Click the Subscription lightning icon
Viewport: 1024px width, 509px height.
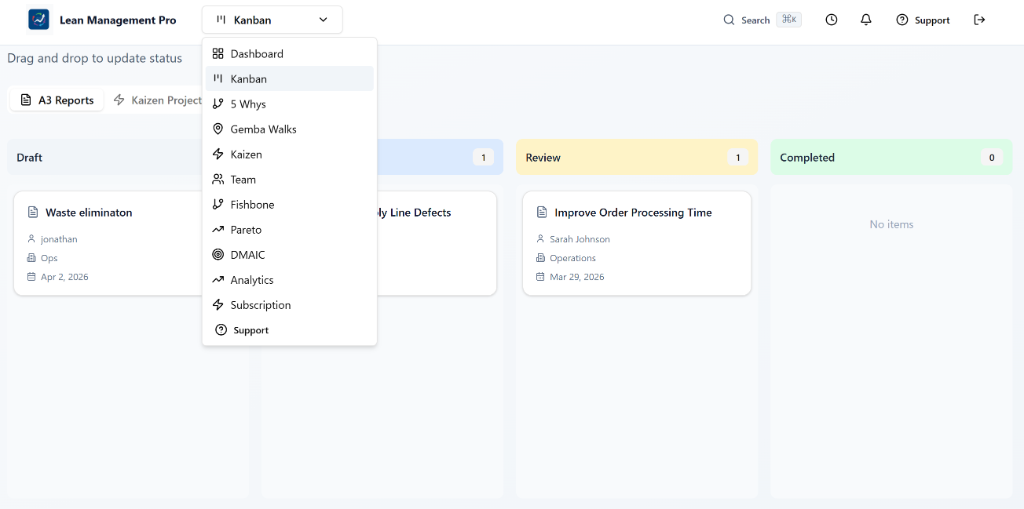click(218, 305)
